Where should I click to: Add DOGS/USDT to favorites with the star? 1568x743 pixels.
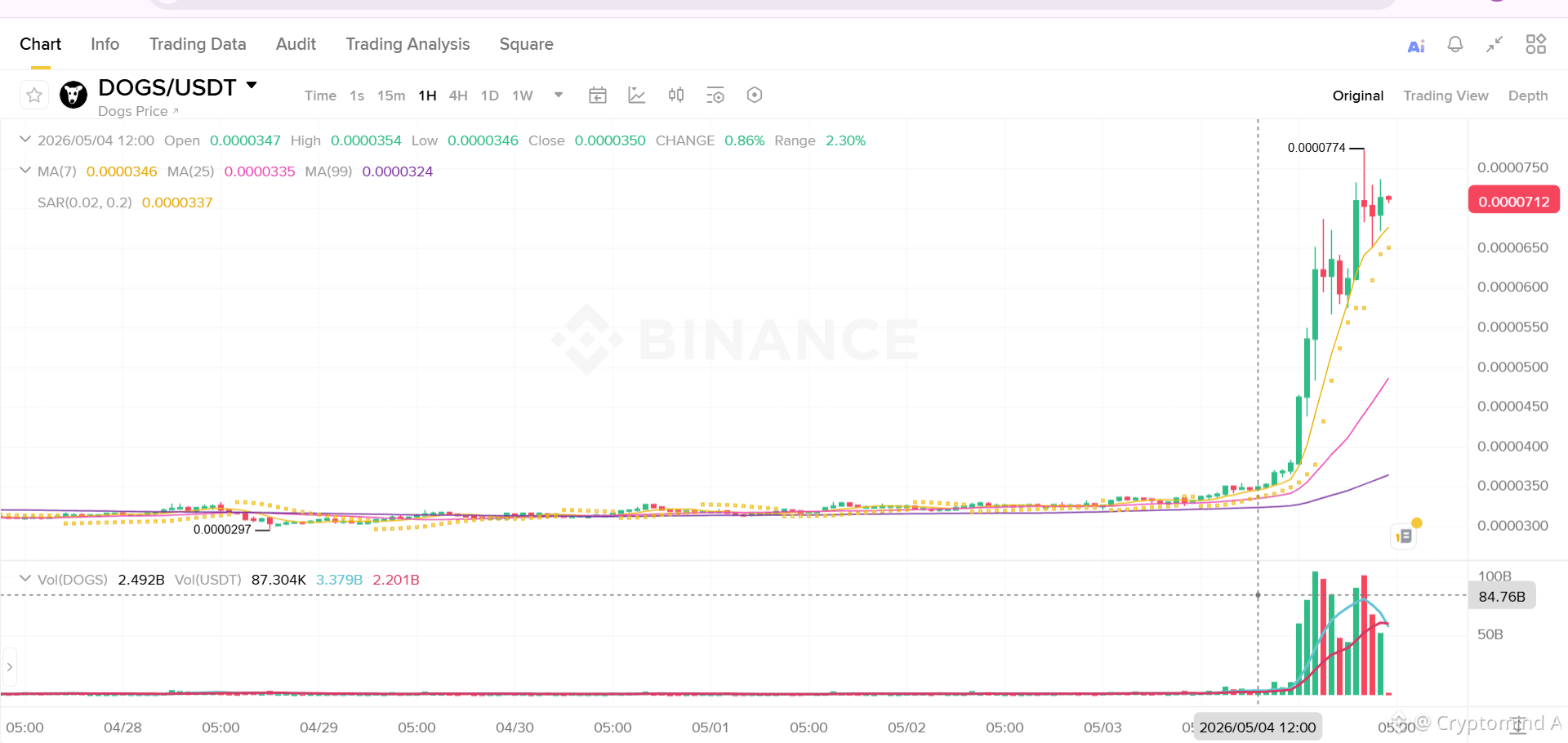pyautogui.click(x=34, y=96)
